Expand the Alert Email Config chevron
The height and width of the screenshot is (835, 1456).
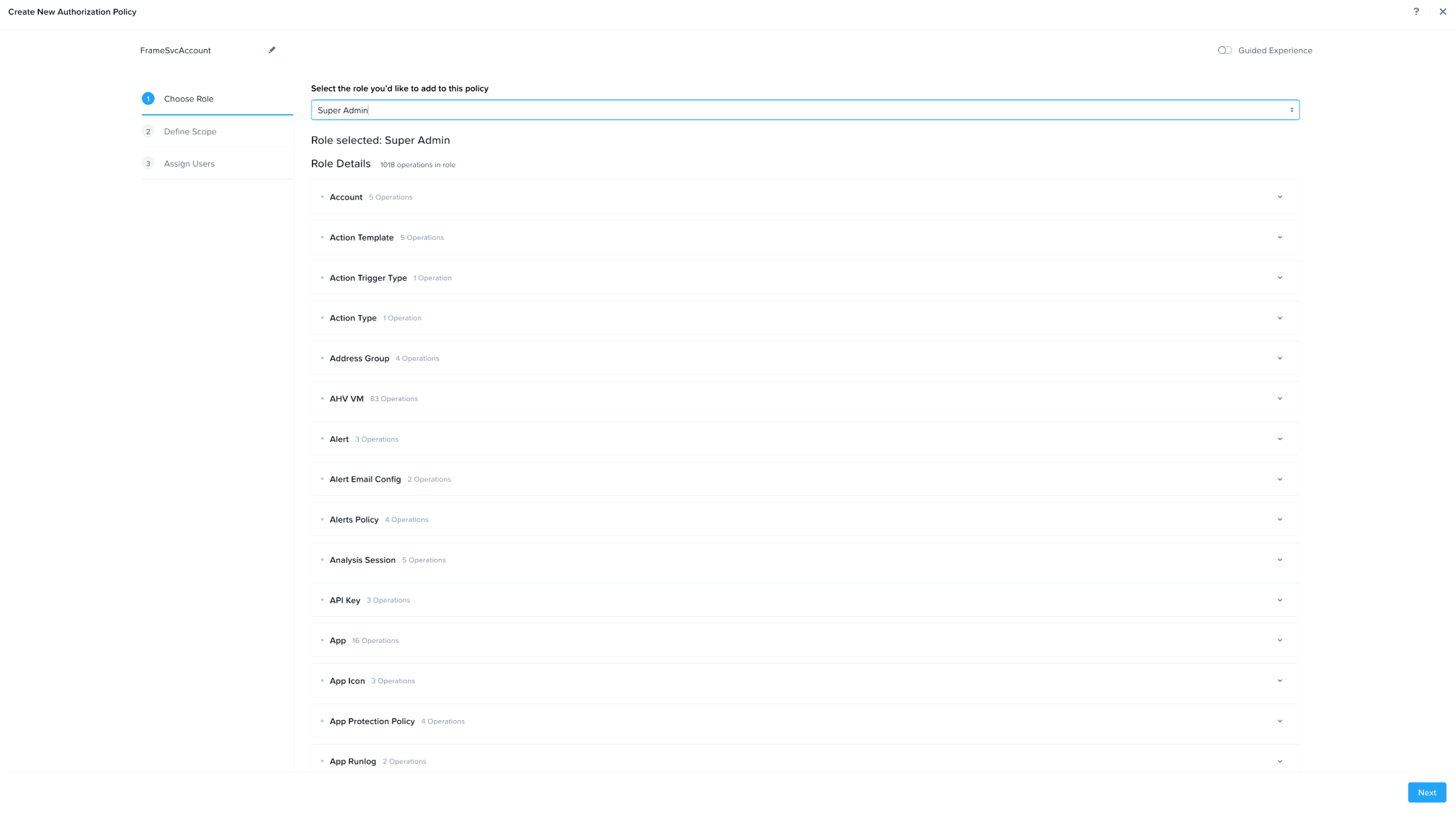(x=1279, y=479)
